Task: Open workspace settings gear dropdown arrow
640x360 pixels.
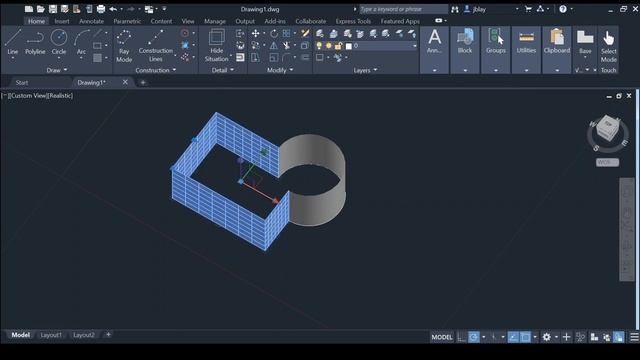Action: (x=556, y=337)
